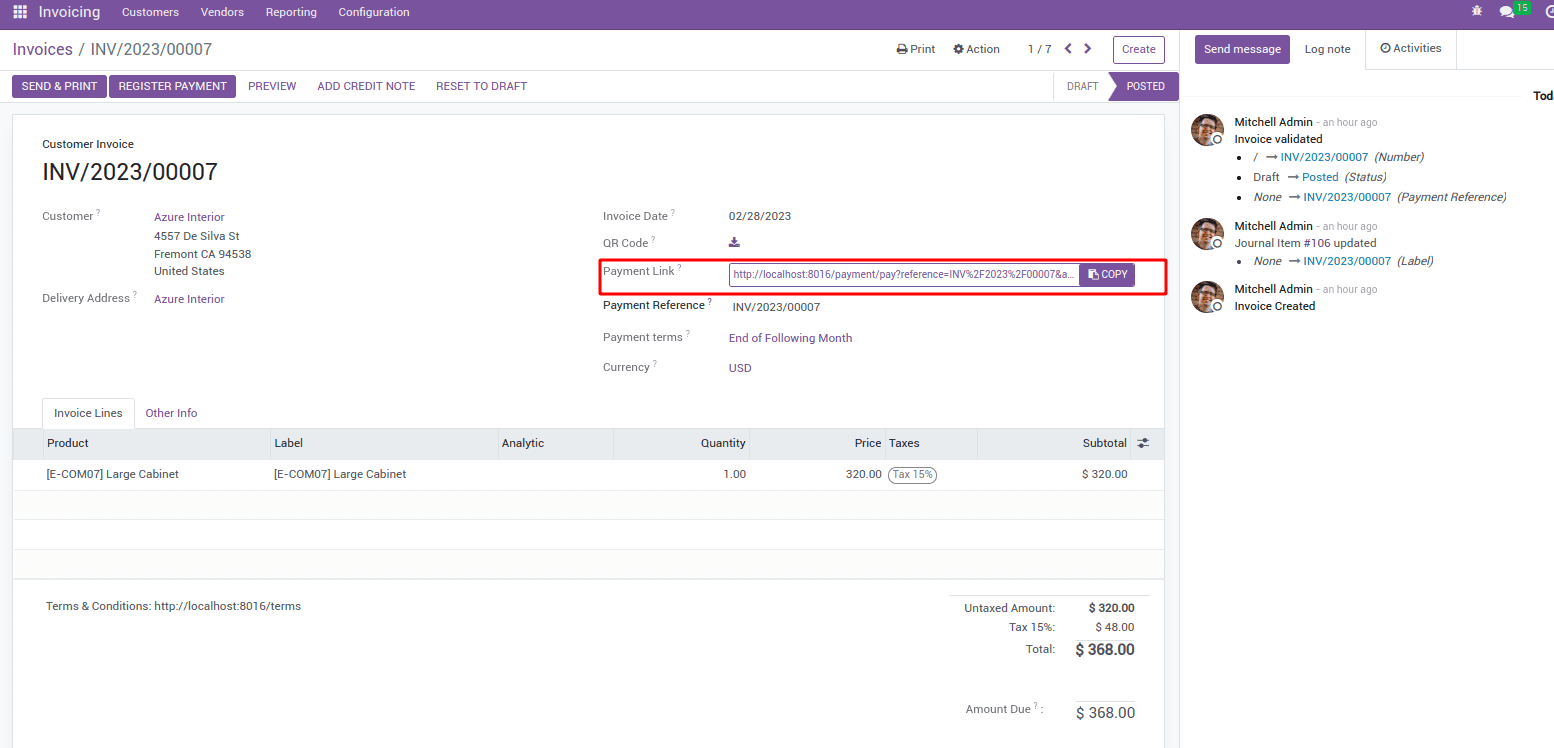Image resolution: width=1554 pixels, height=748 pixels.
Task: Open optional columns via the sliders icon
Action: pyautogui.click(x=1143, y=443)
